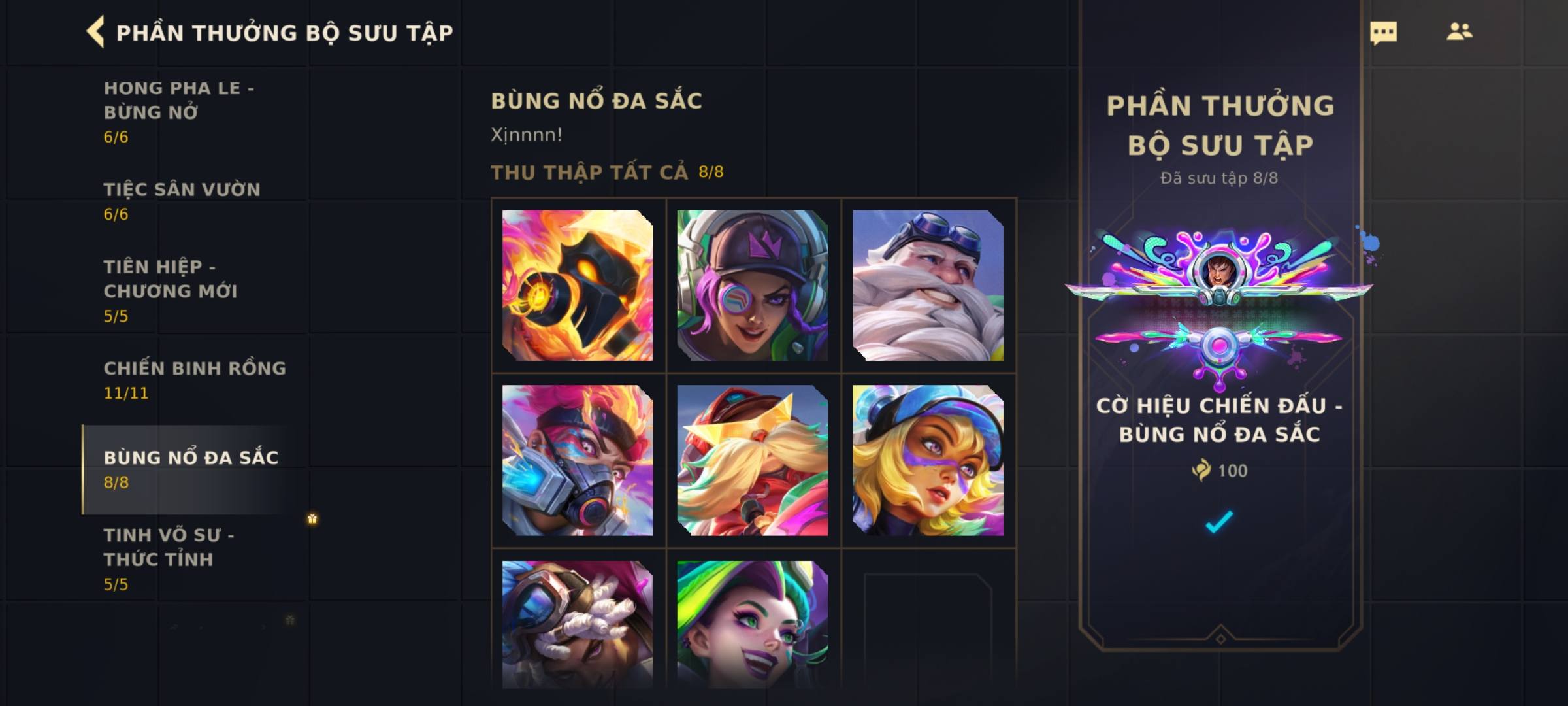Click the currency icon next to 100
The width and height of the screenshot is (1568, 706).
pos(1201,470)
